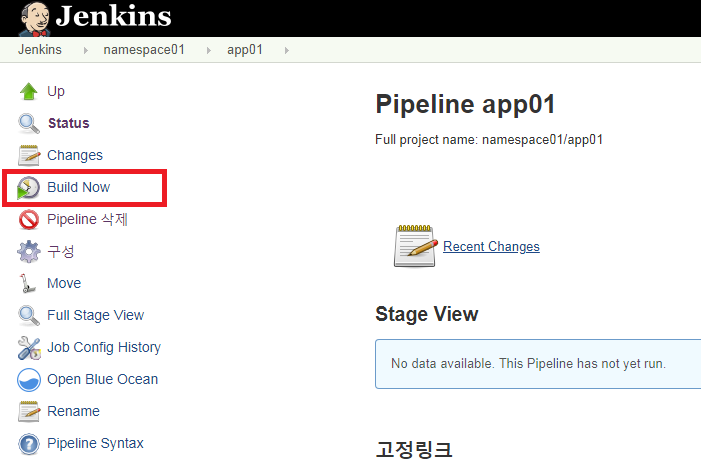Go Up to the parent folder
The height and width of the screenshot is (473, 701).
click(56, 91)
